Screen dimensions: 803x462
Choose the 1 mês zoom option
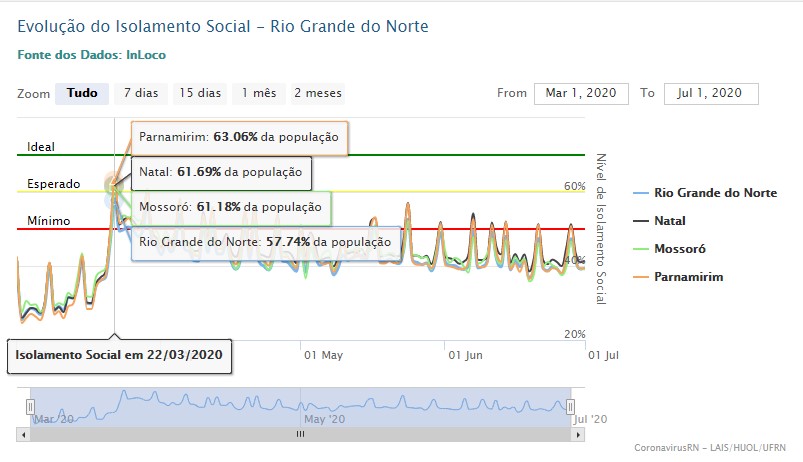pyautogui.click(x=258, y=93)
